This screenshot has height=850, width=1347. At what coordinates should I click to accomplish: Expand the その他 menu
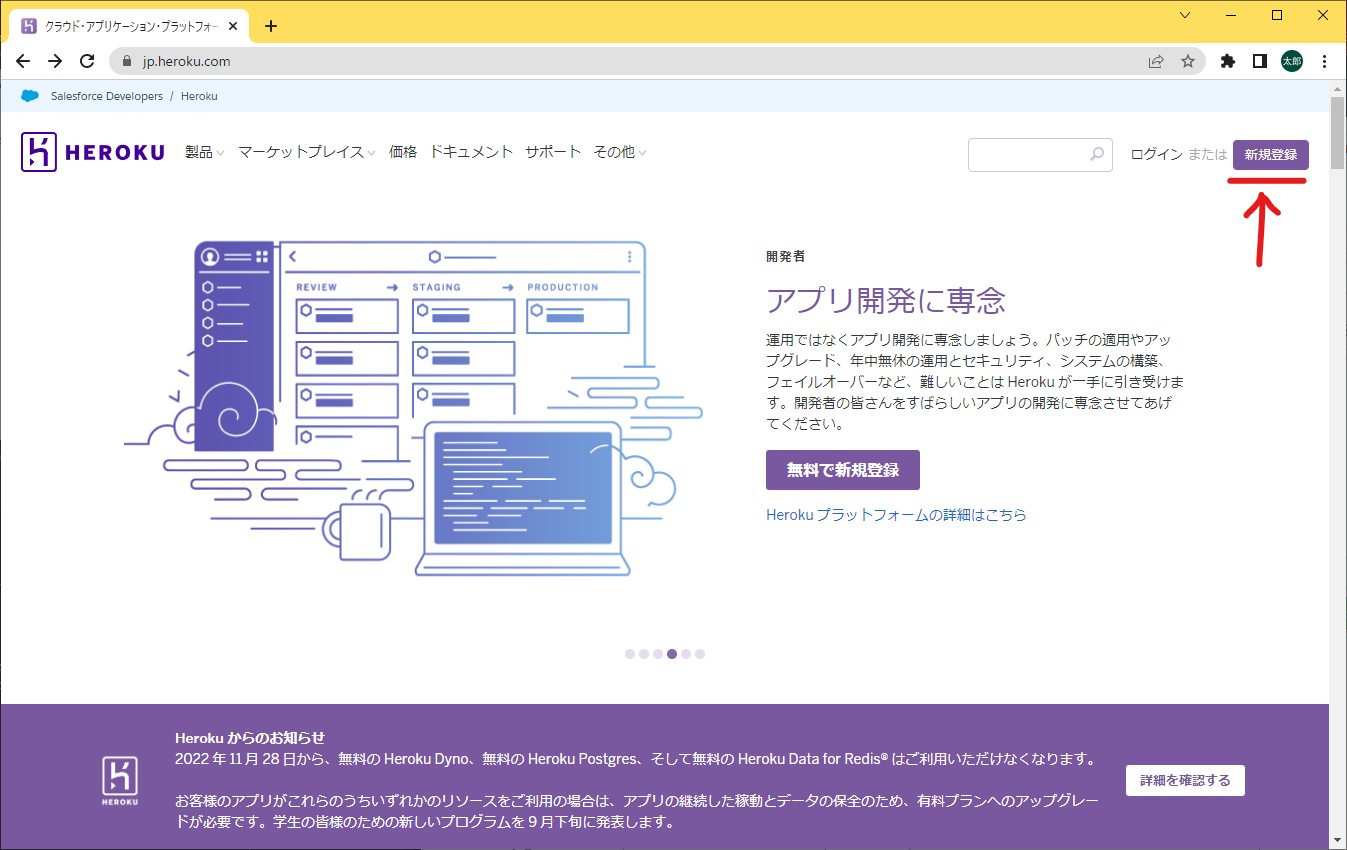pyautogui.click(x=620, y=152)
